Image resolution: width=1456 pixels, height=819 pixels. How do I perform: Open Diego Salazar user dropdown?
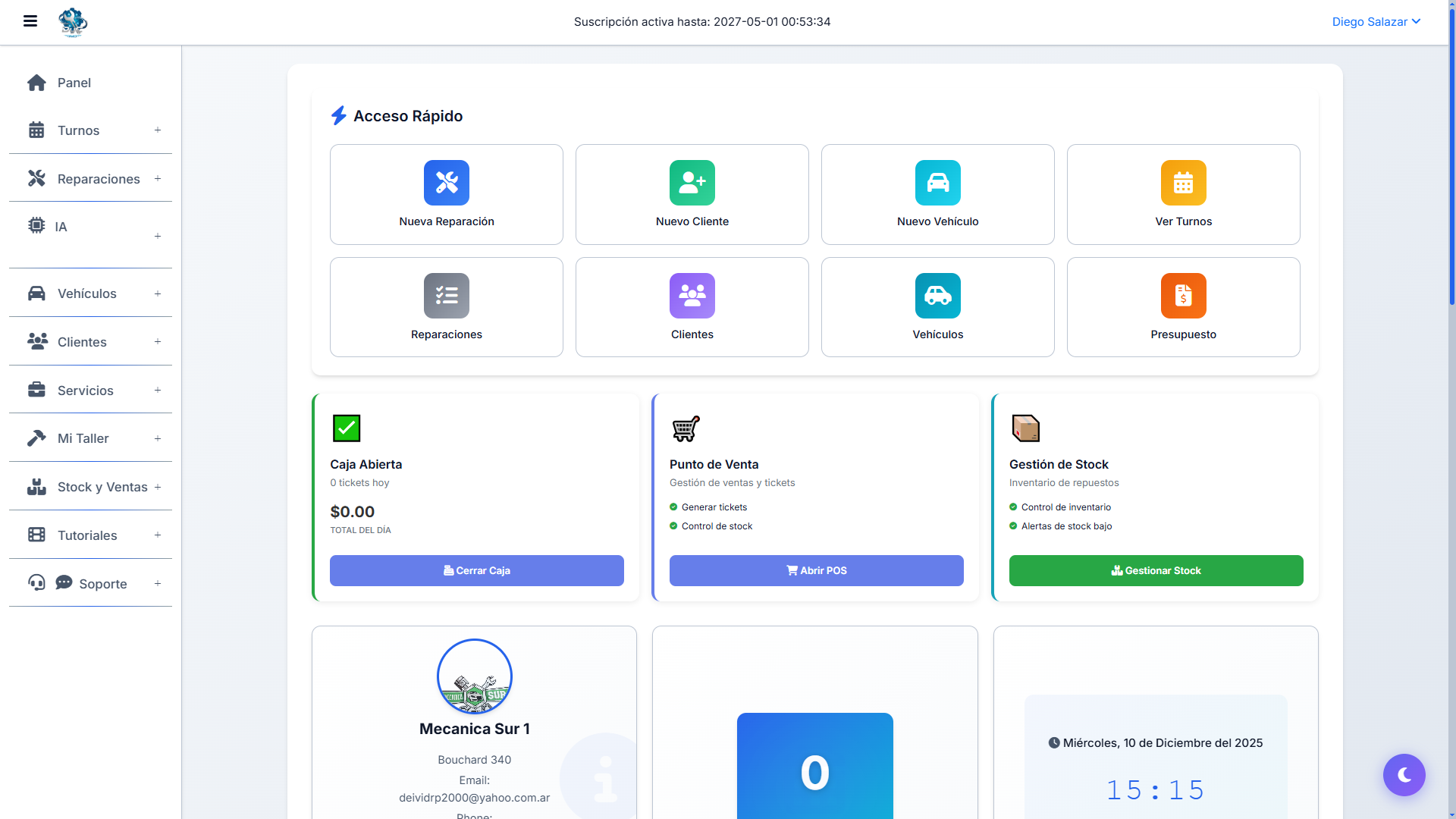[x=1376, y=22]
